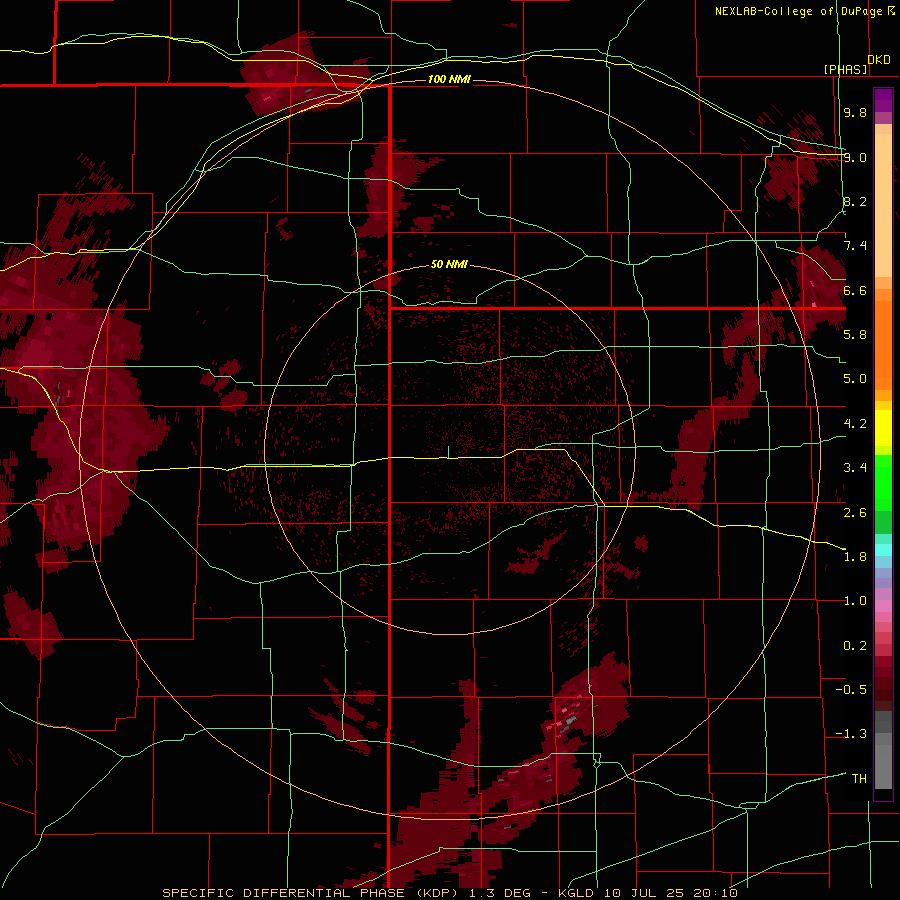
Task: Click the SPECIFIC DIFFERENTIAL PHASE (KDP) caption
Action: pos(312,893)
